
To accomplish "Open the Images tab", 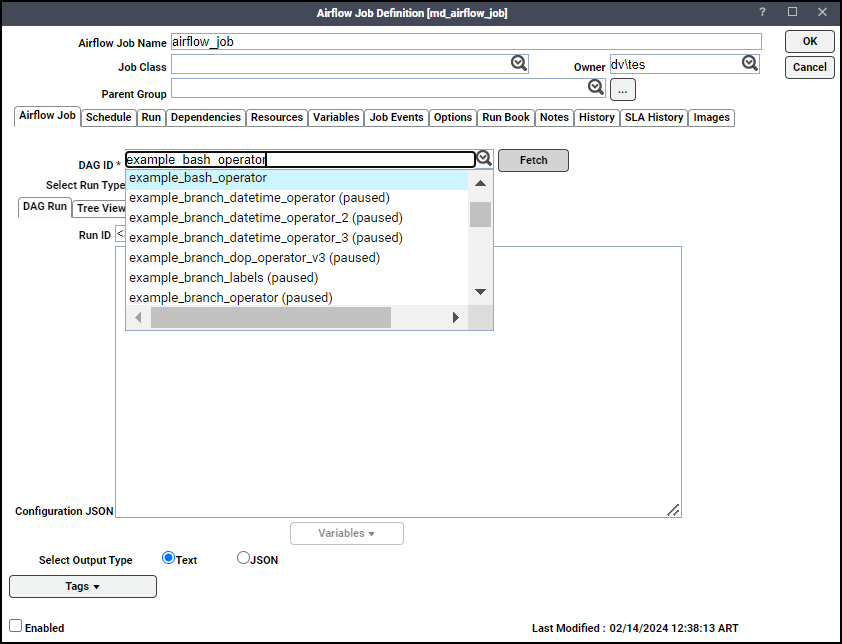I will coord(712,117).
